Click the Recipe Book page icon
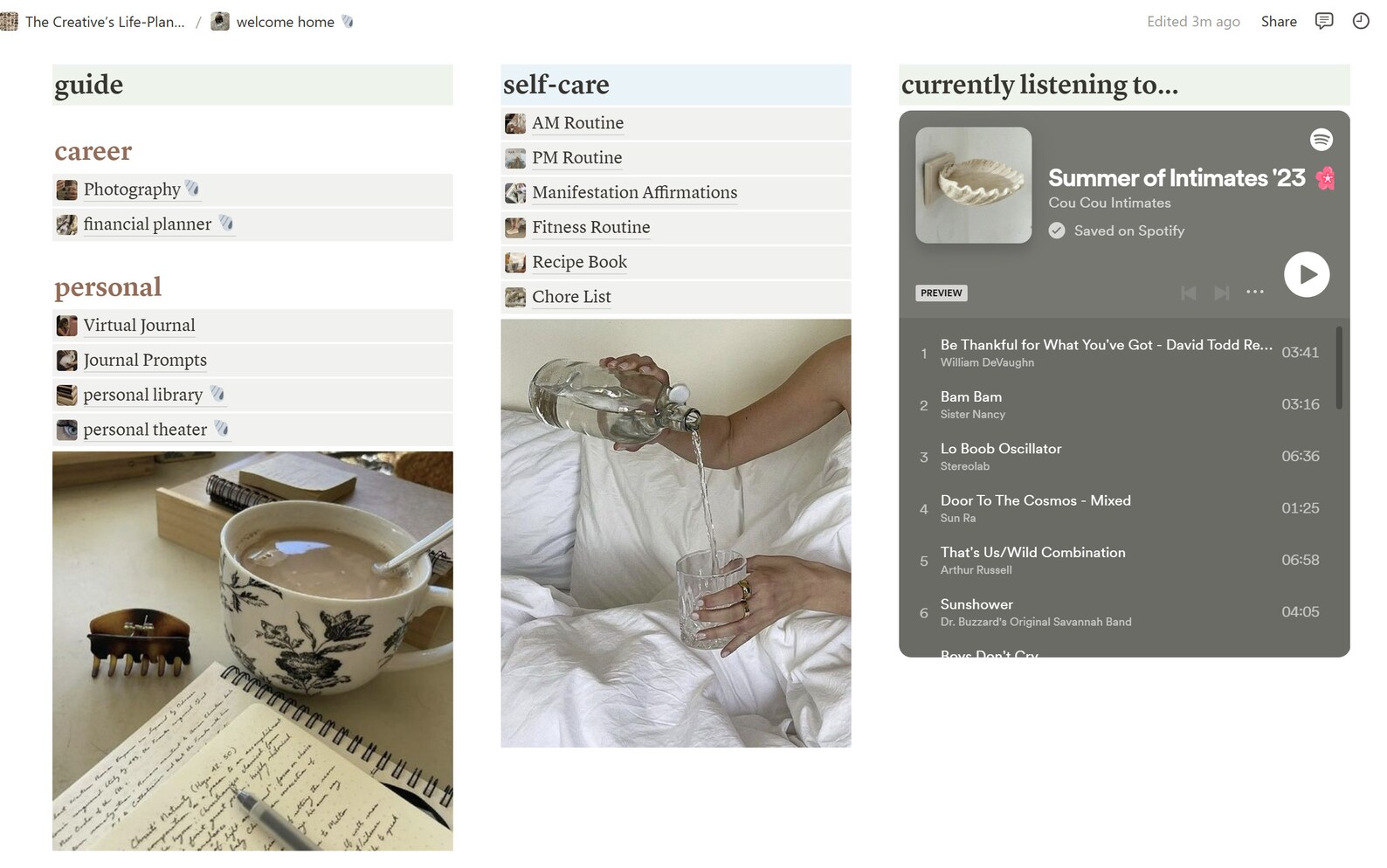The image size is (1387, 868). click(515, 262)
